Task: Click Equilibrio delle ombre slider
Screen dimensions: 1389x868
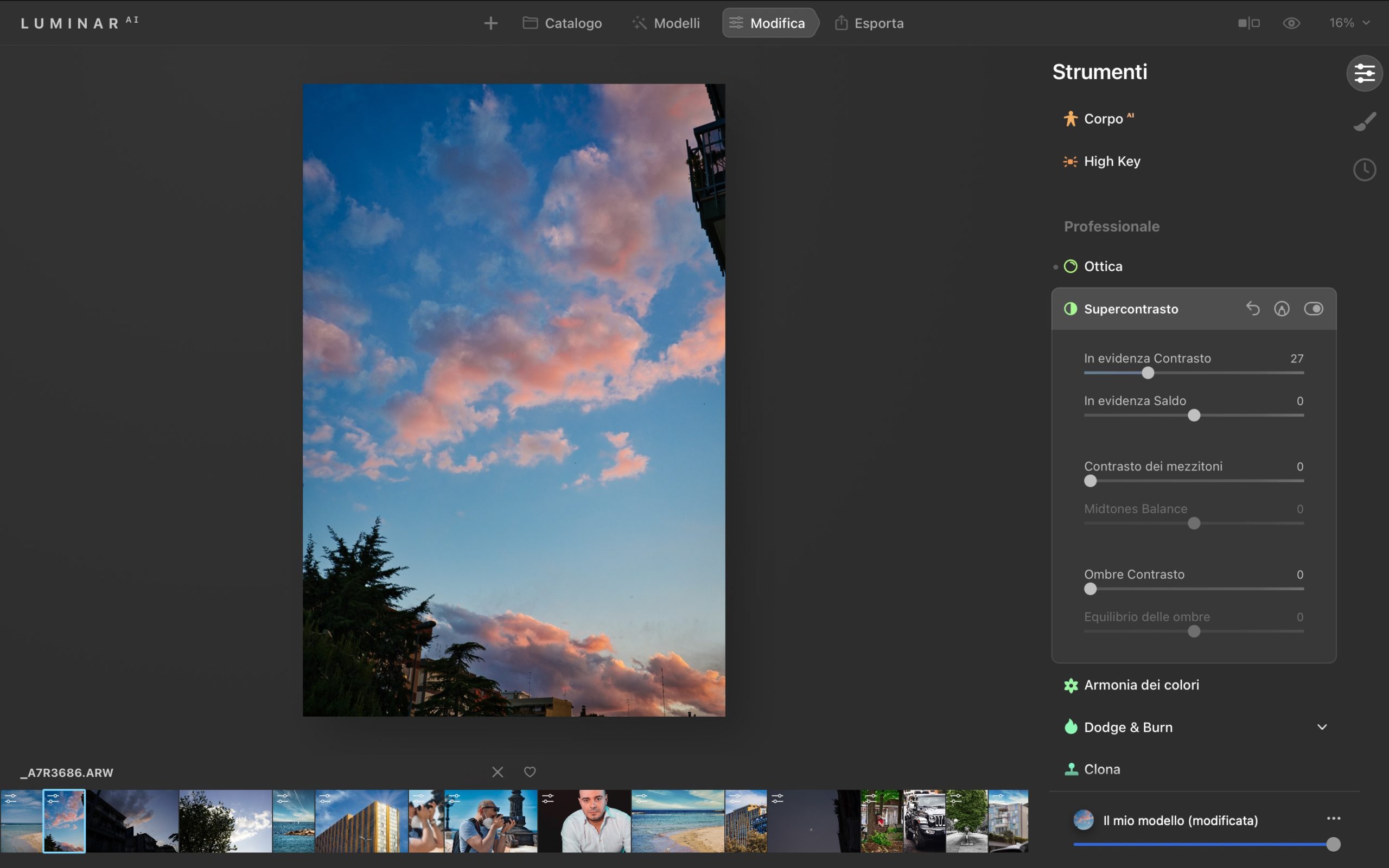Action: pos(1194,631)
